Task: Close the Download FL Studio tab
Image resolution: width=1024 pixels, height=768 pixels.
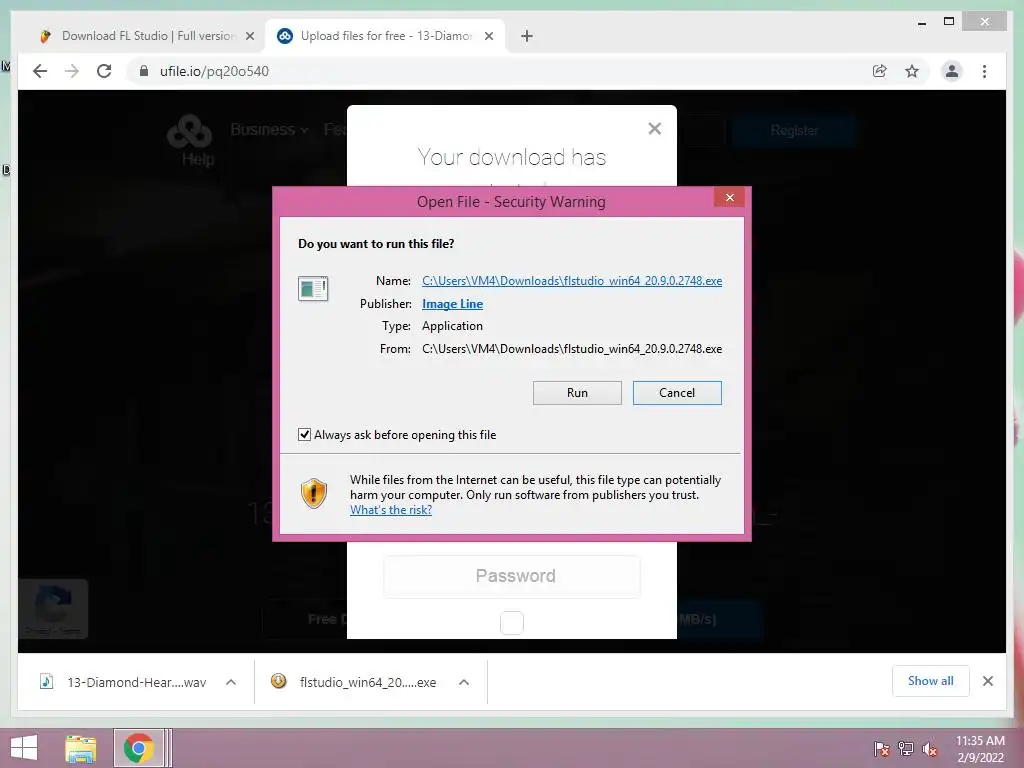Action: click(249, 36)
